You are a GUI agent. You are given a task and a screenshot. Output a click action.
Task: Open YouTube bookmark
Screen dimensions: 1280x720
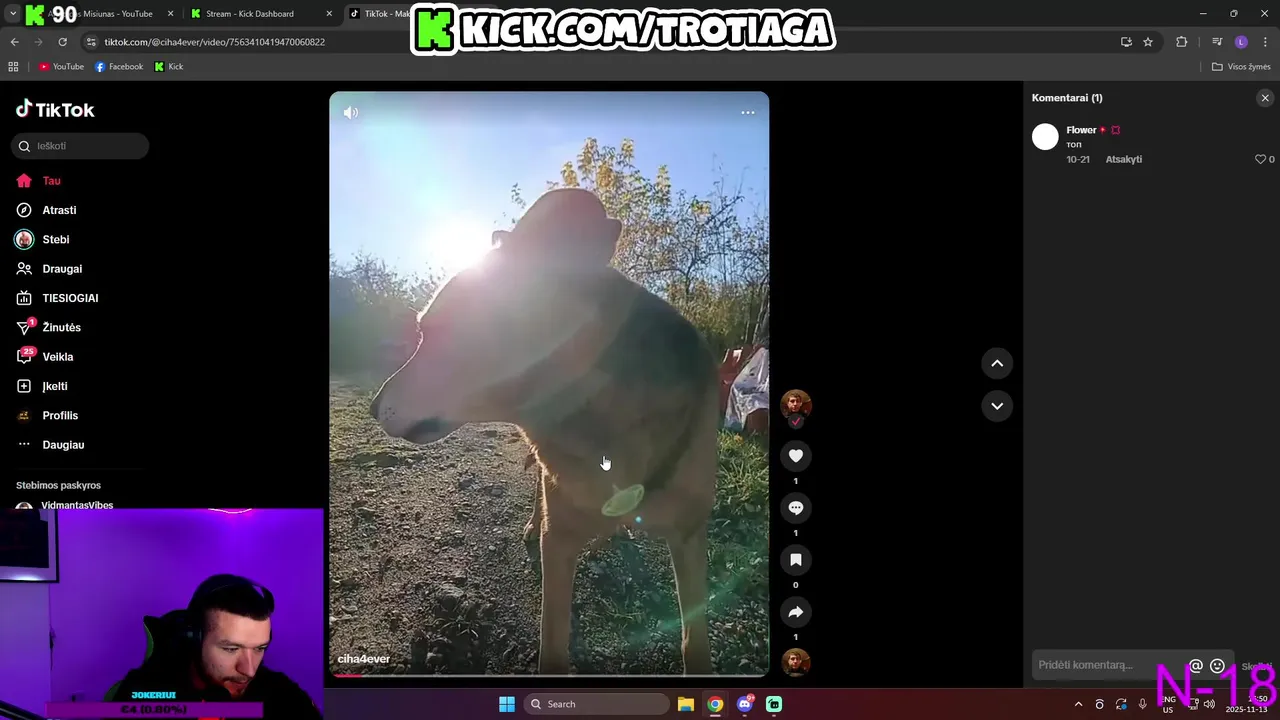pos(61,67)
